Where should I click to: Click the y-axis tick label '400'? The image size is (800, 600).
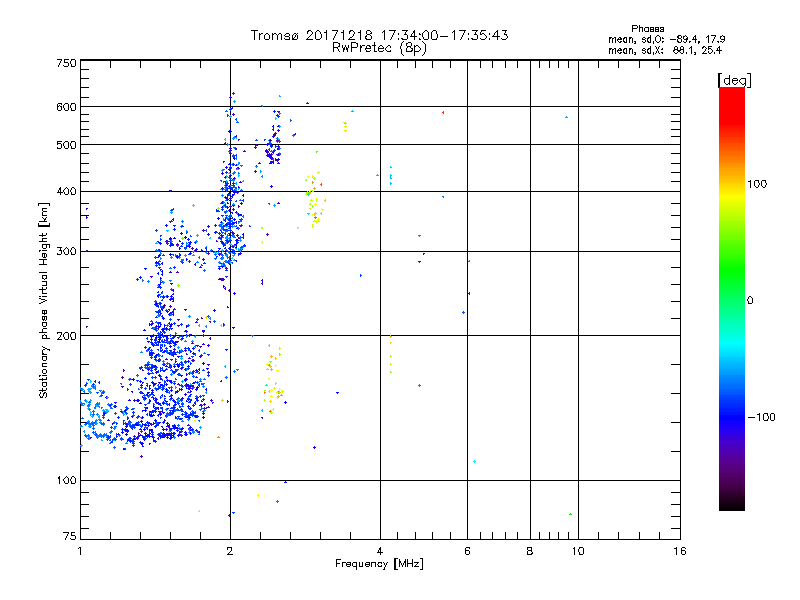click(66, 192)
